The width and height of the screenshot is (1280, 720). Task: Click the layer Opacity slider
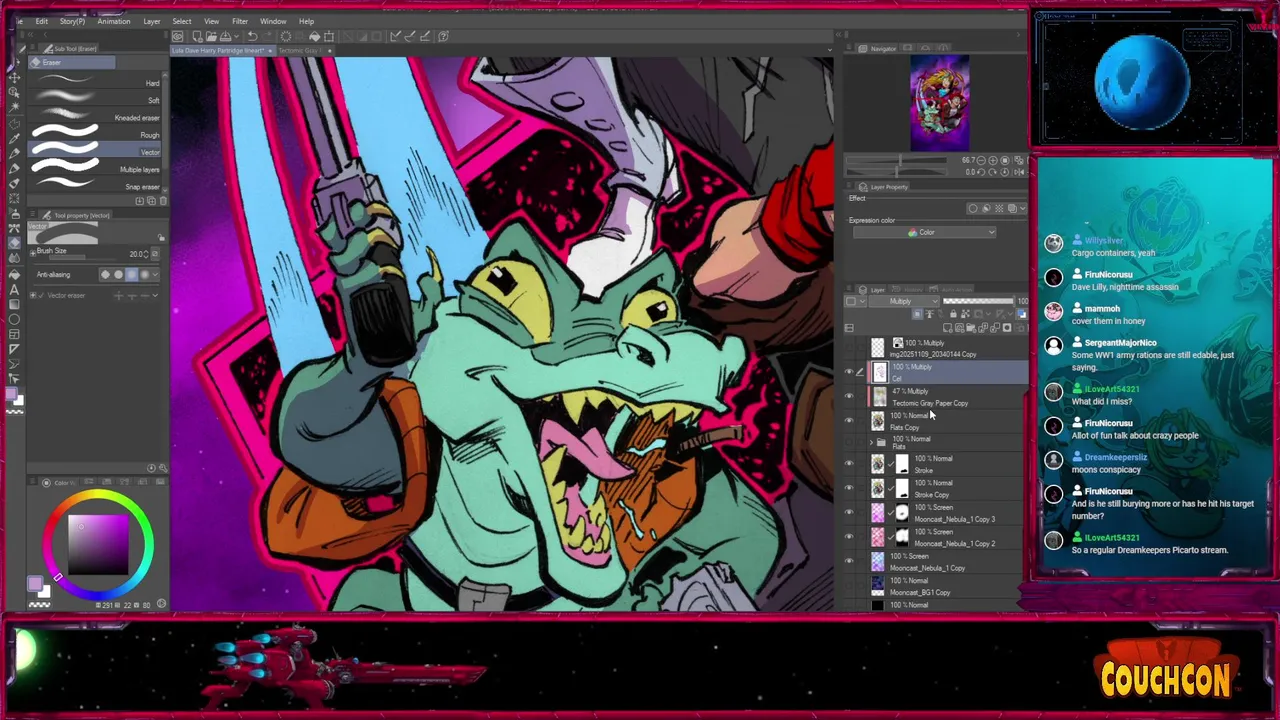(x=978, y=301)
